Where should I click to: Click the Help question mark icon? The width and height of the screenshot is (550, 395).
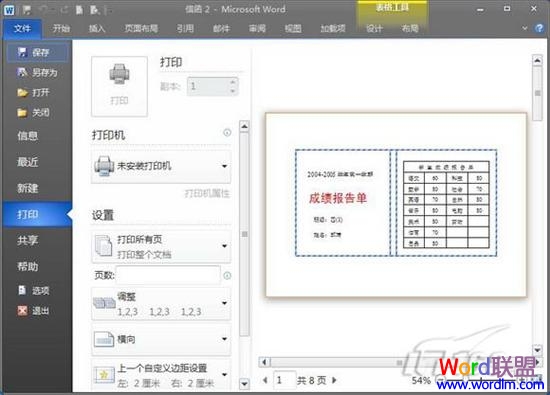[x=539, y=28]
